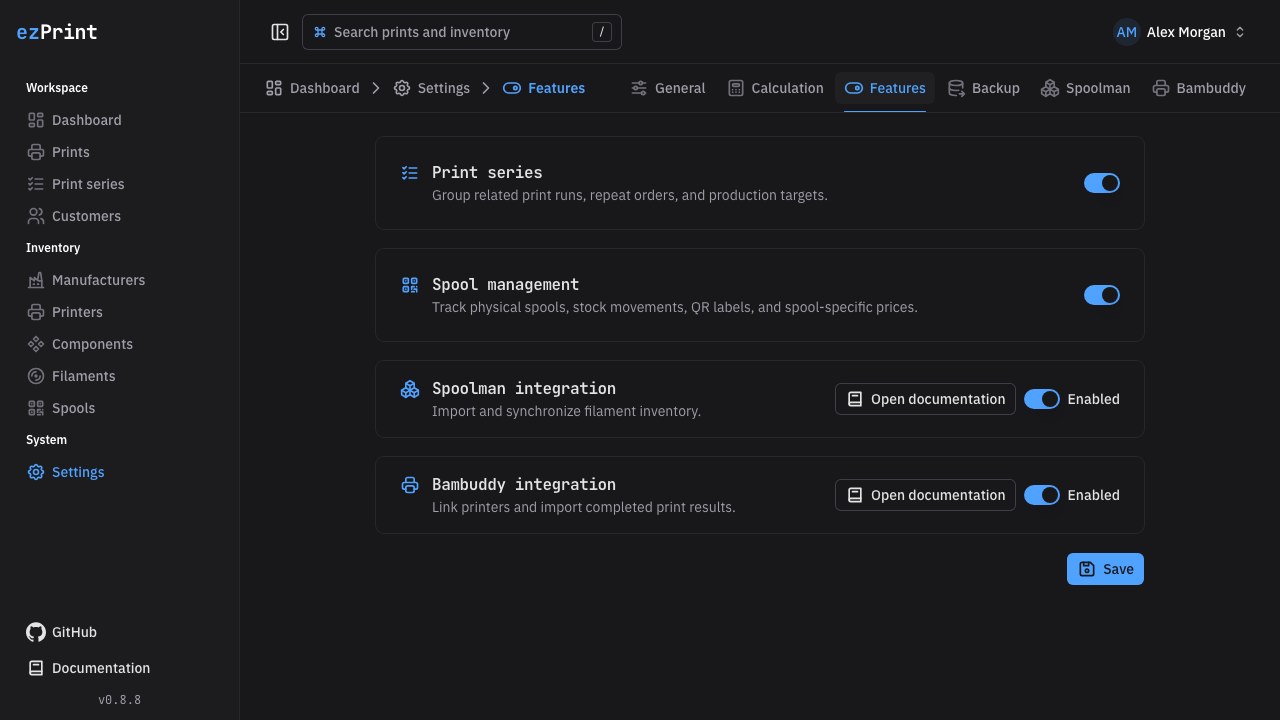Turn off the Spoolman integration toggle
Screen dimensions: 1280x720
click(1042, 399)
